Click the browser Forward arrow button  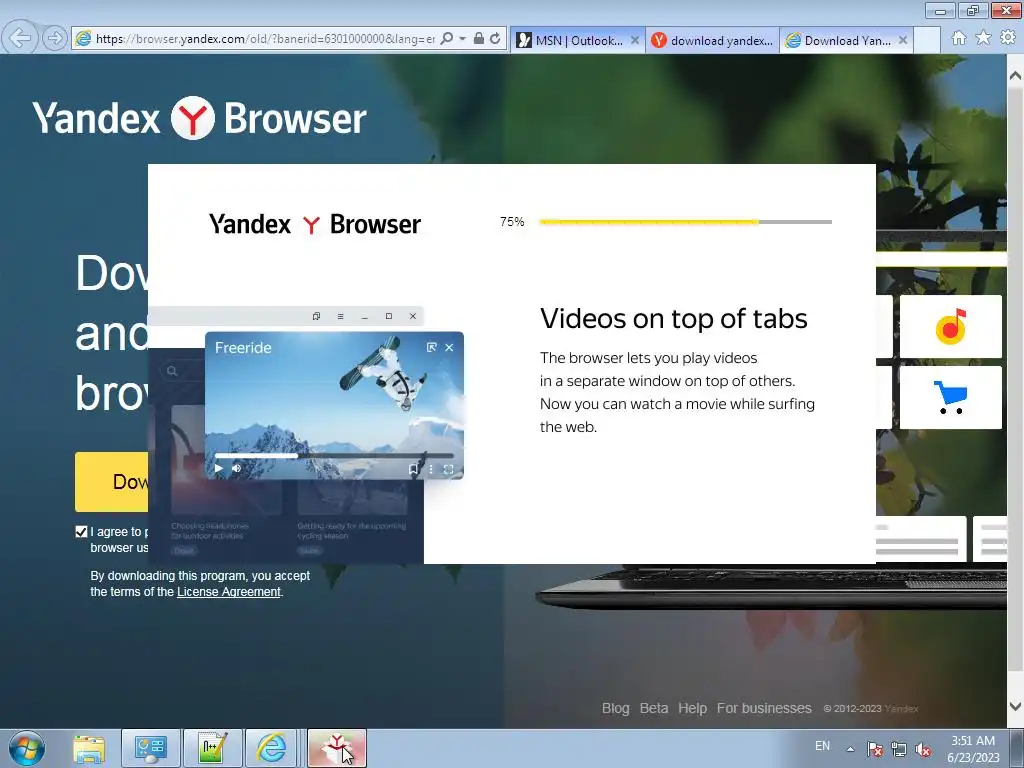pyautogui.click(x=55, y=39)
